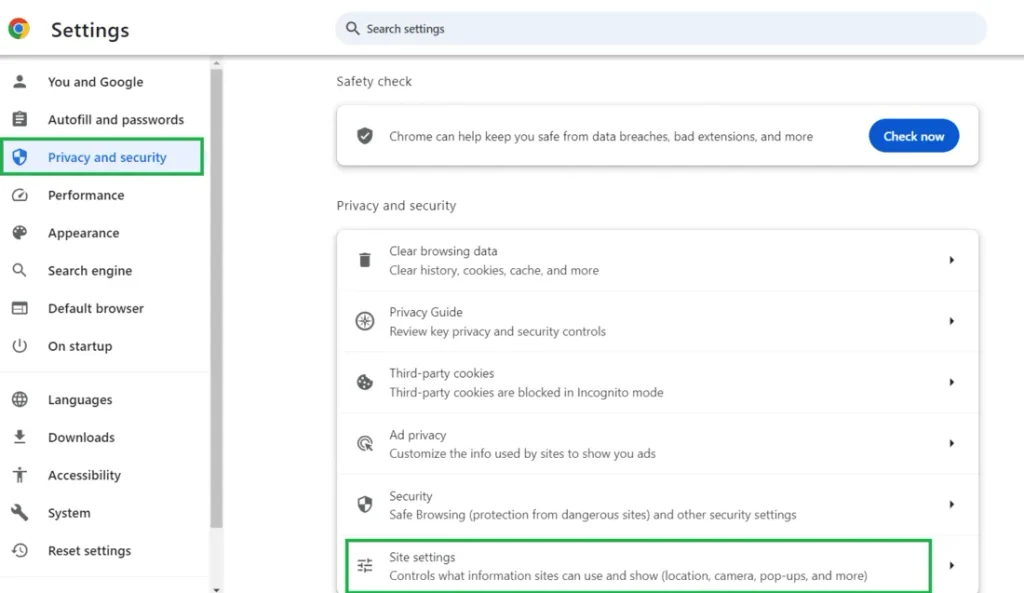Click the System wrench icon
Viewport: 1024px width, 593px height.
coord(20,513)
